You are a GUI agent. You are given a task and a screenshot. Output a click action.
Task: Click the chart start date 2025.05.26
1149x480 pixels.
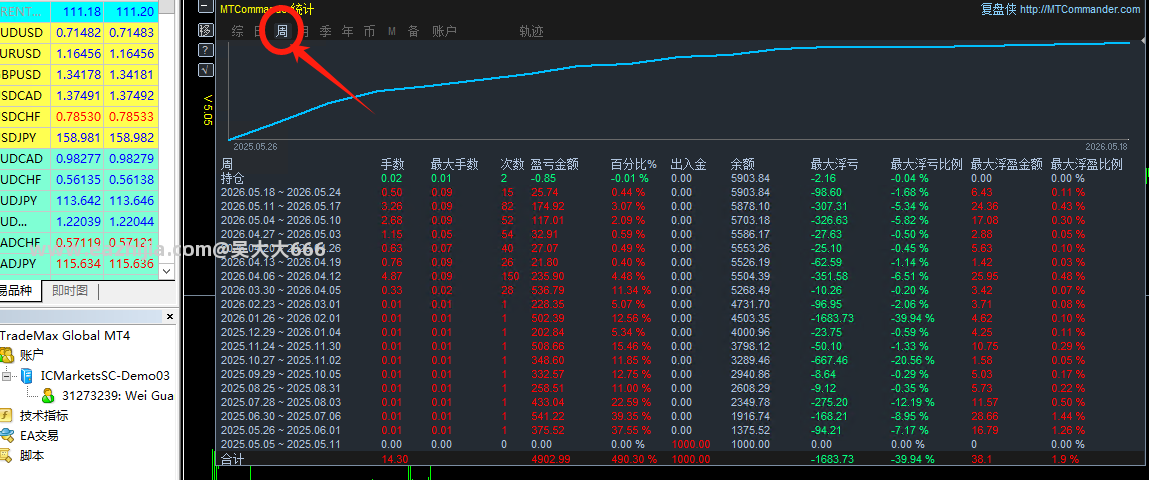254,147
